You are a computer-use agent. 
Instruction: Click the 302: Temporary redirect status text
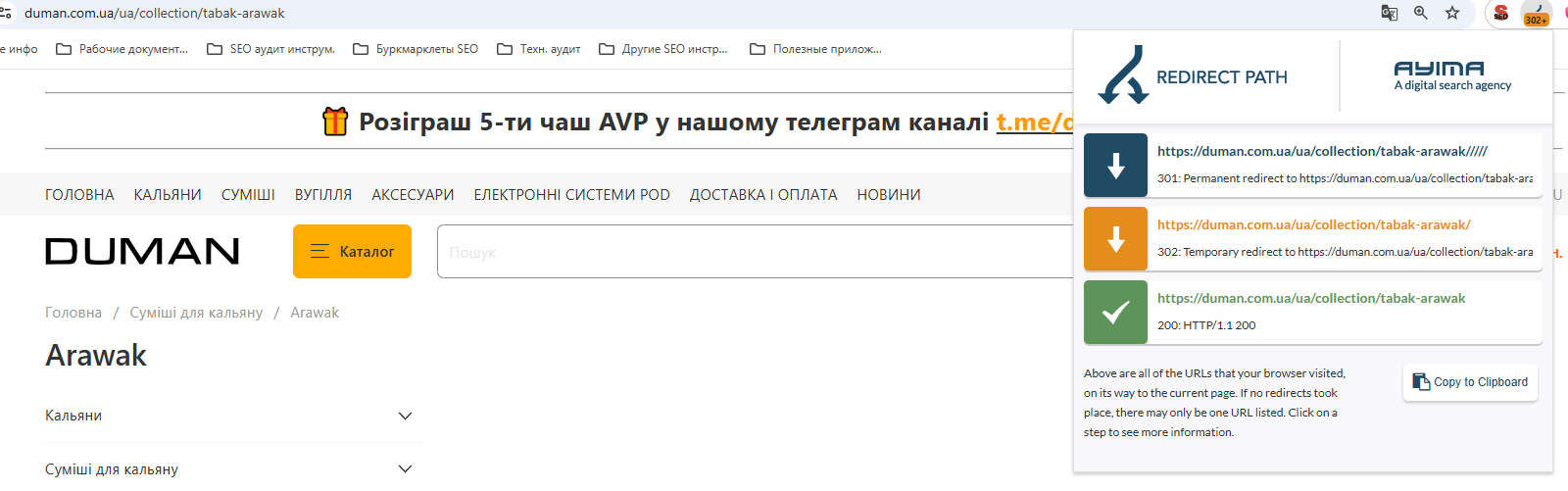[1345, 252]
